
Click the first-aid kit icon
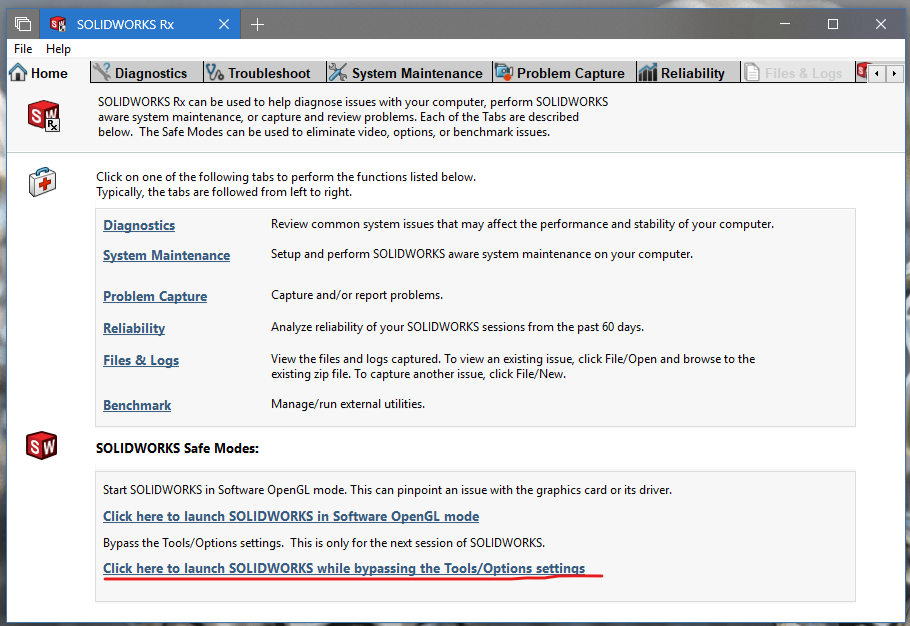pos(42,182)
